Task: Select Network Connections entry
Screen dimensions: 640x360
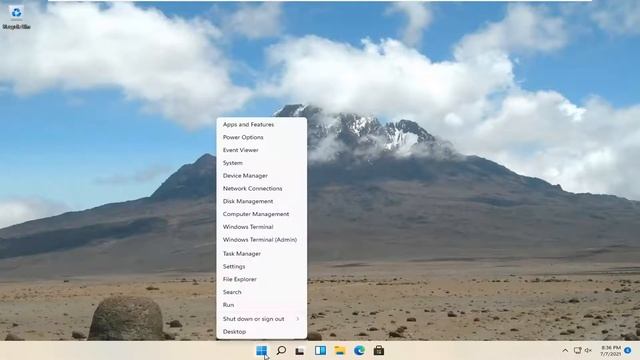Action: (x=262, y=189)
